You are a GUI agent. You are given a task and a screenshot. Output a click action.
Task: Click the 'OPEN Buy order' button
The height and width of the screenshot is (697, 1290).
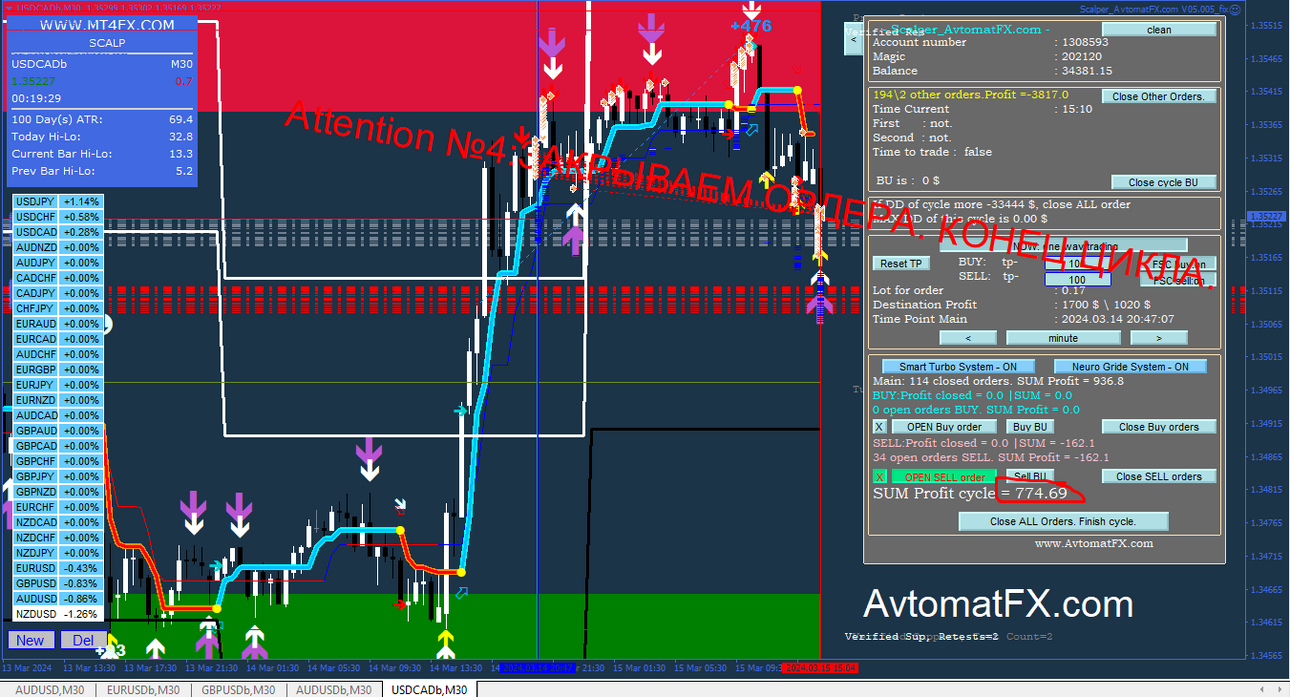(944, 427)
